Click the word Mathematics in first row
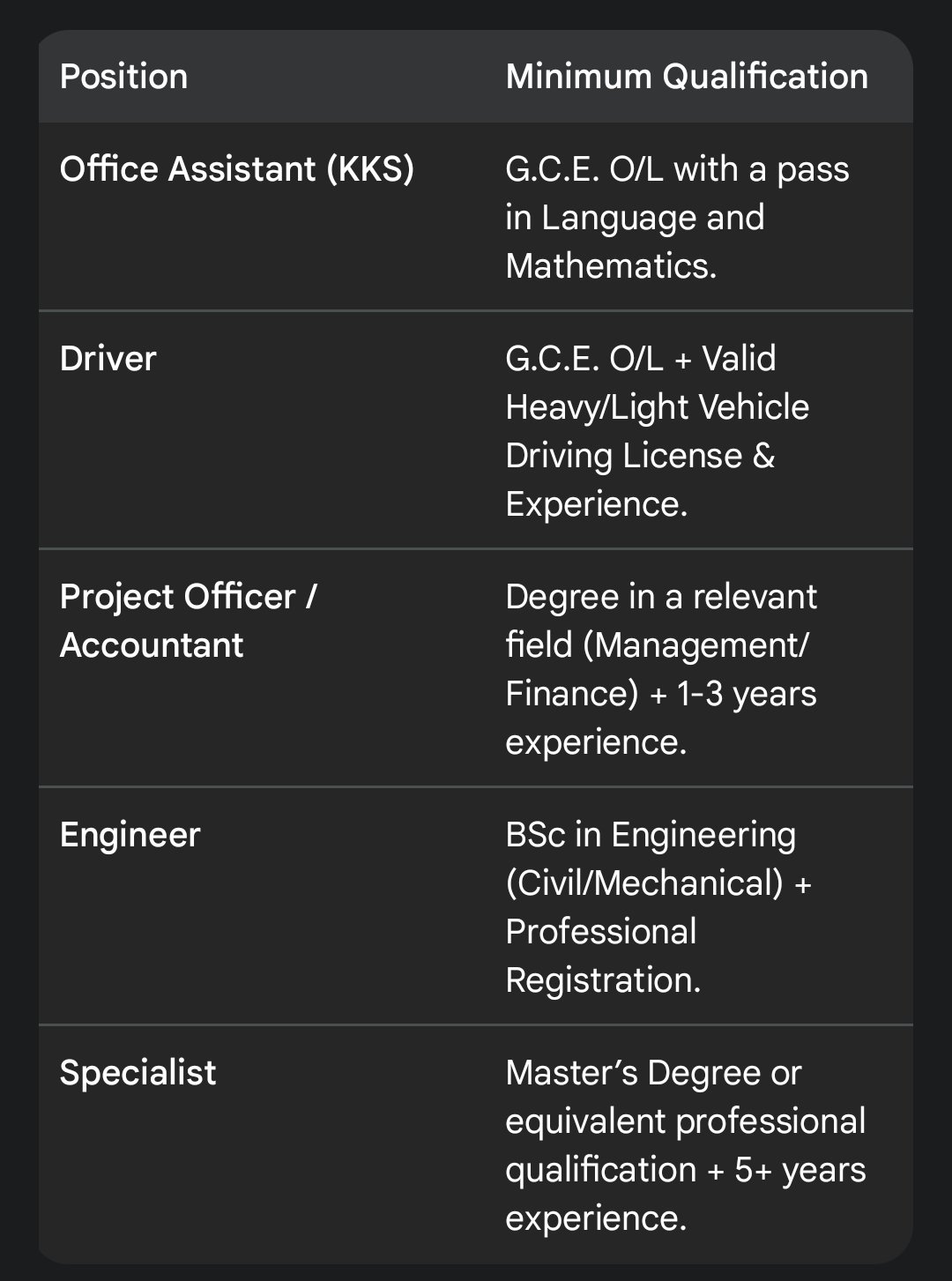The height and width of the screenshot is (1281, 952). point(611,266)
